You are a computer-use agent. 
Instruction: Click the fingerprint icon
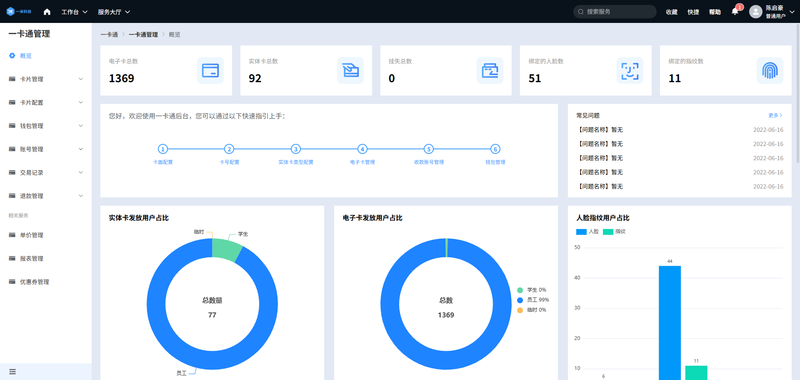[x=769, y=70]
